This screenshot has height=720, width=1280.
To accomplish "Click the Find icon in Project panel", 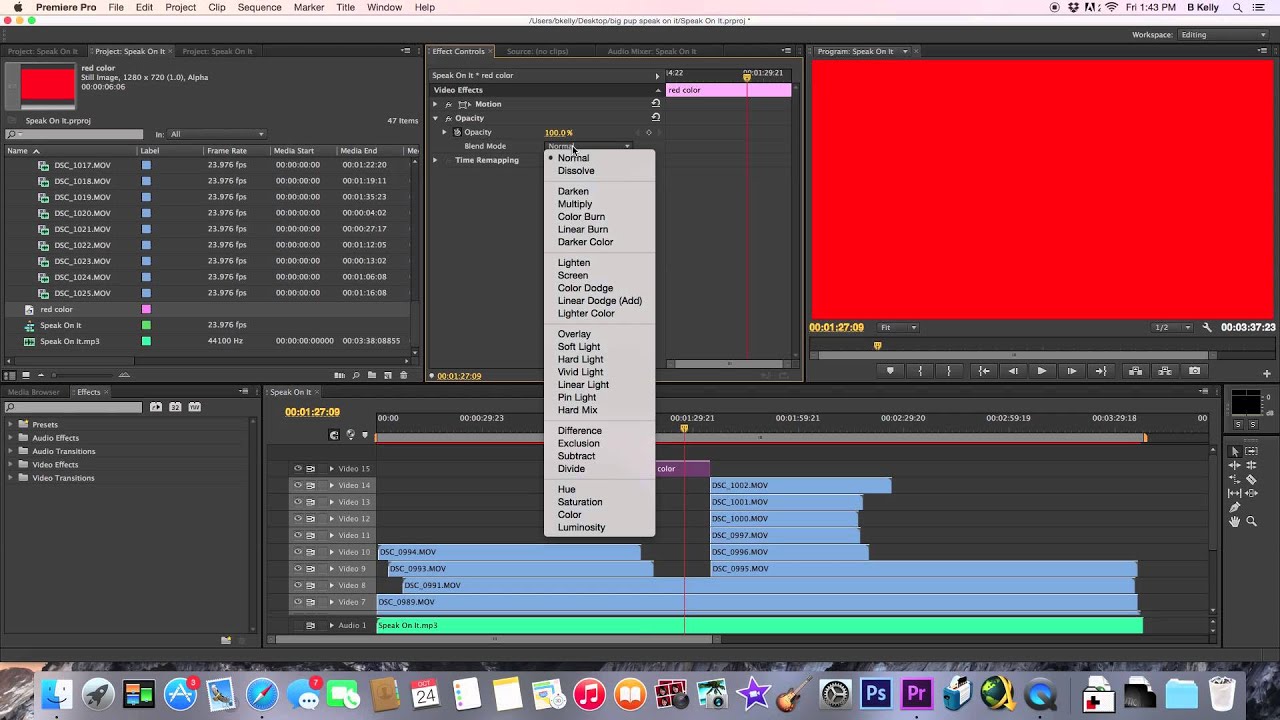I will pos(355,375).
